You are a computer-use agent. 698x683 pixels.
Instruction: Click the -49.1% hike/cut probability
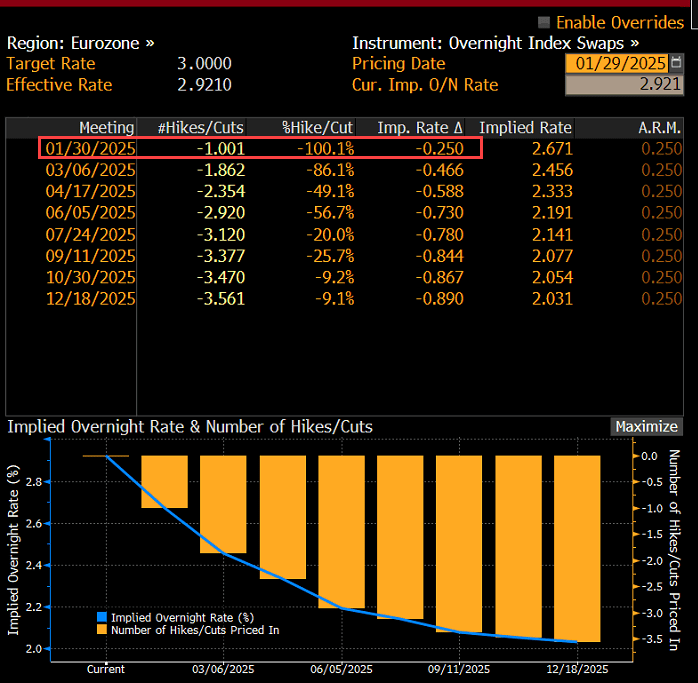coord(330,191)
